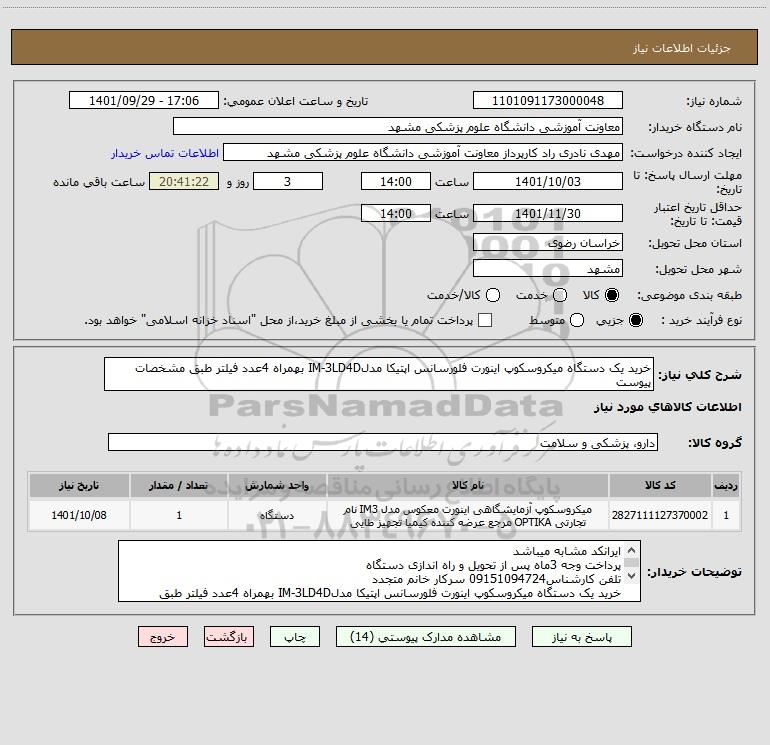Click the notes line with phone 09151094724

pos(496,579)
